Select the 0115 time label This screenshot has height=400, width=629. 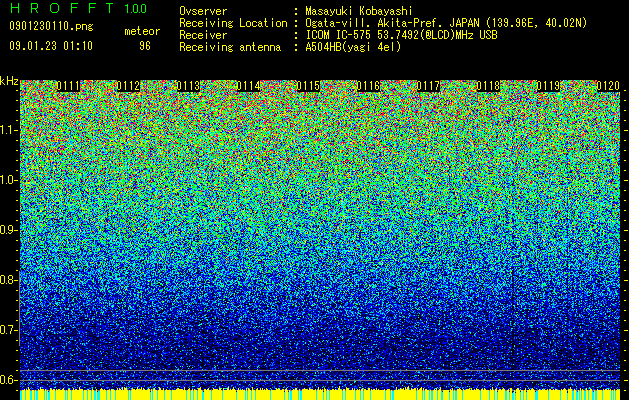tap(308, 86)
